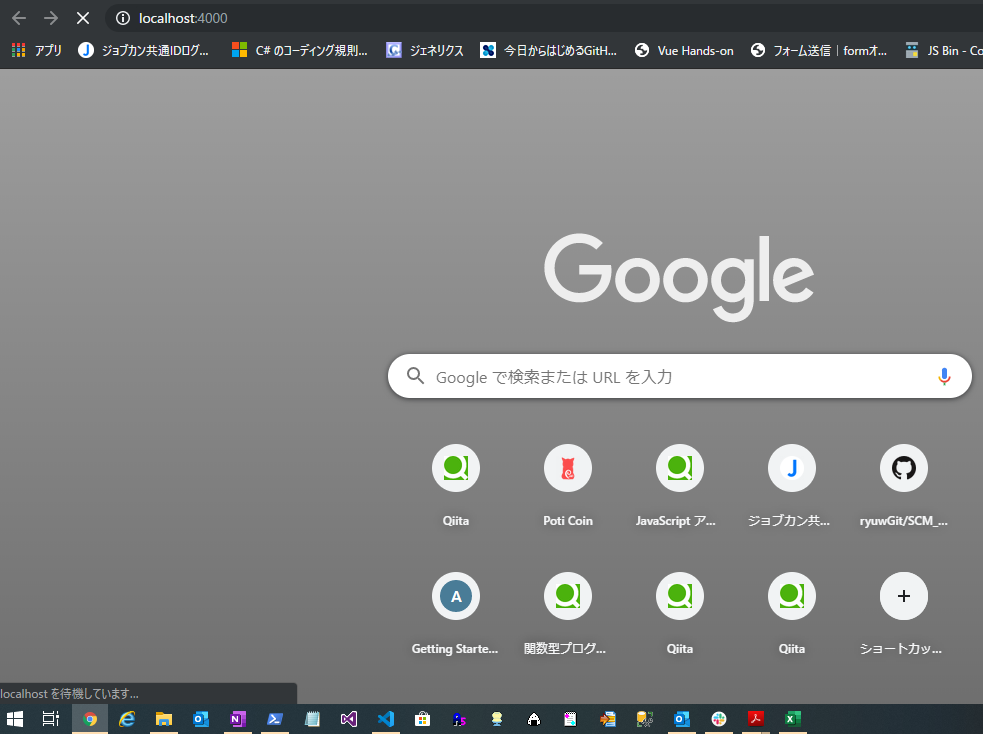Open the onigiri rice-ball app in taskbar
Viewport: 983px width, 734px height.
coord(534,719)
